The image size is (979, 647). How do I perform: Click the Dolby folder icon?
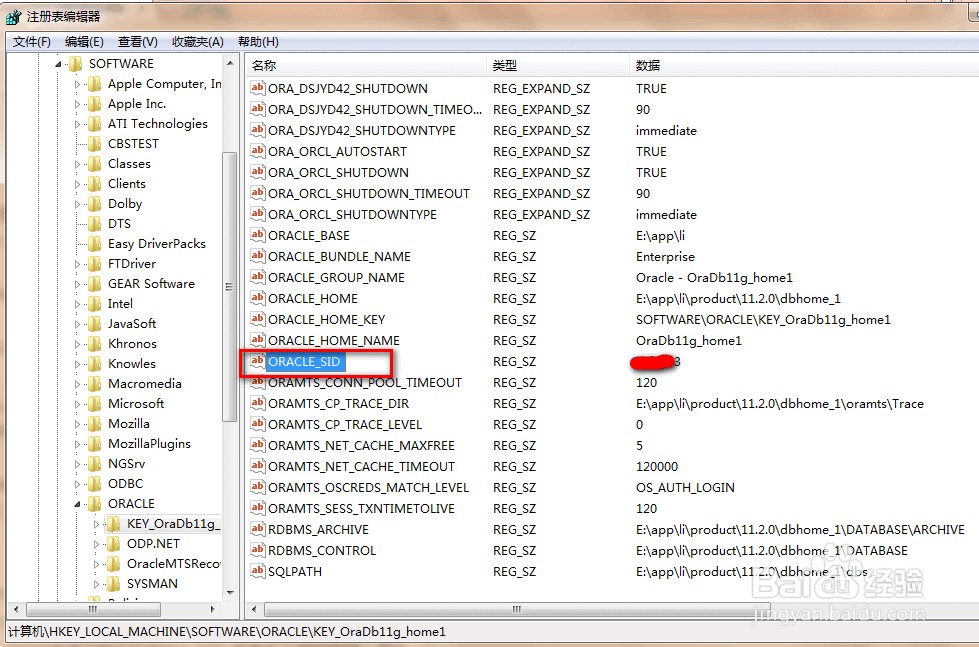point(95,204)
